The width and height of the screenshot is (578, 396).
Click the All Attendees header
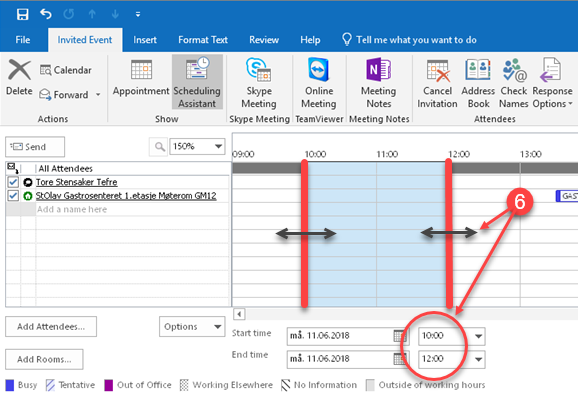66,169
